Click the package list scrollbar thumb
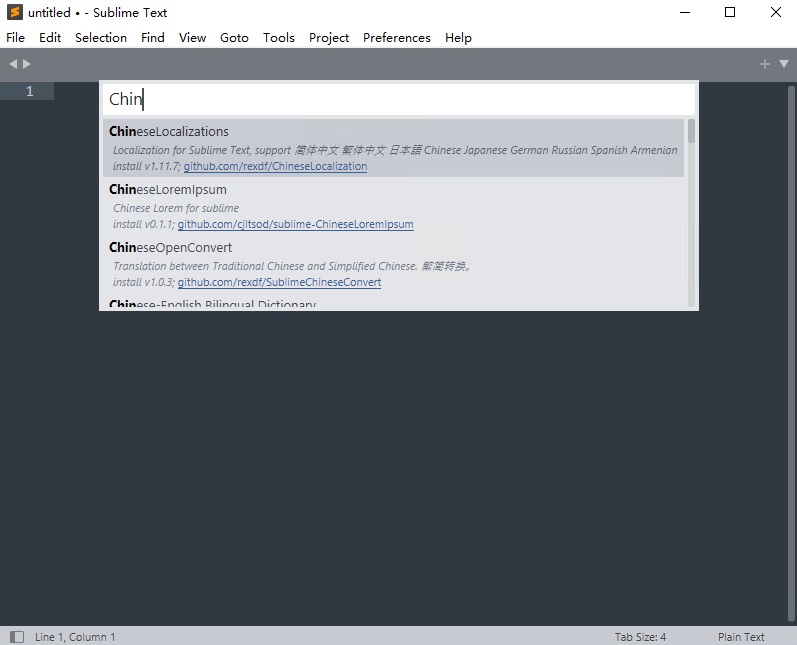797x645 pixels. 691,131
